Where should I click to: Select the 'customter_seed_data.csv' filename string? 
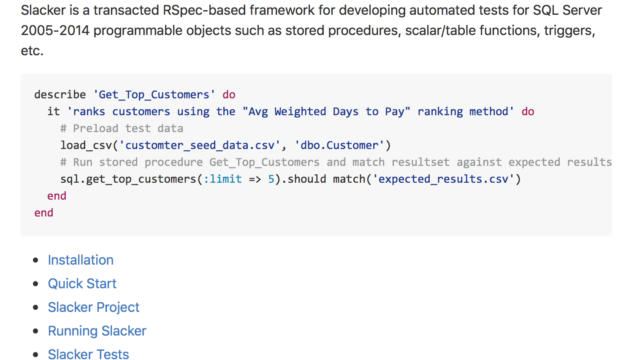(200, 145)
